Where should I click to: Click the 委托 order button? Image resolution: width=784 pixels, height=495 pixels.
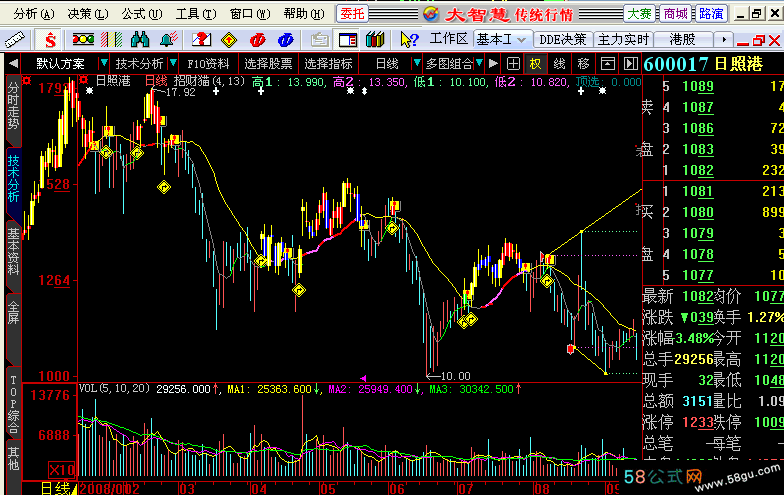click(352, 13)
